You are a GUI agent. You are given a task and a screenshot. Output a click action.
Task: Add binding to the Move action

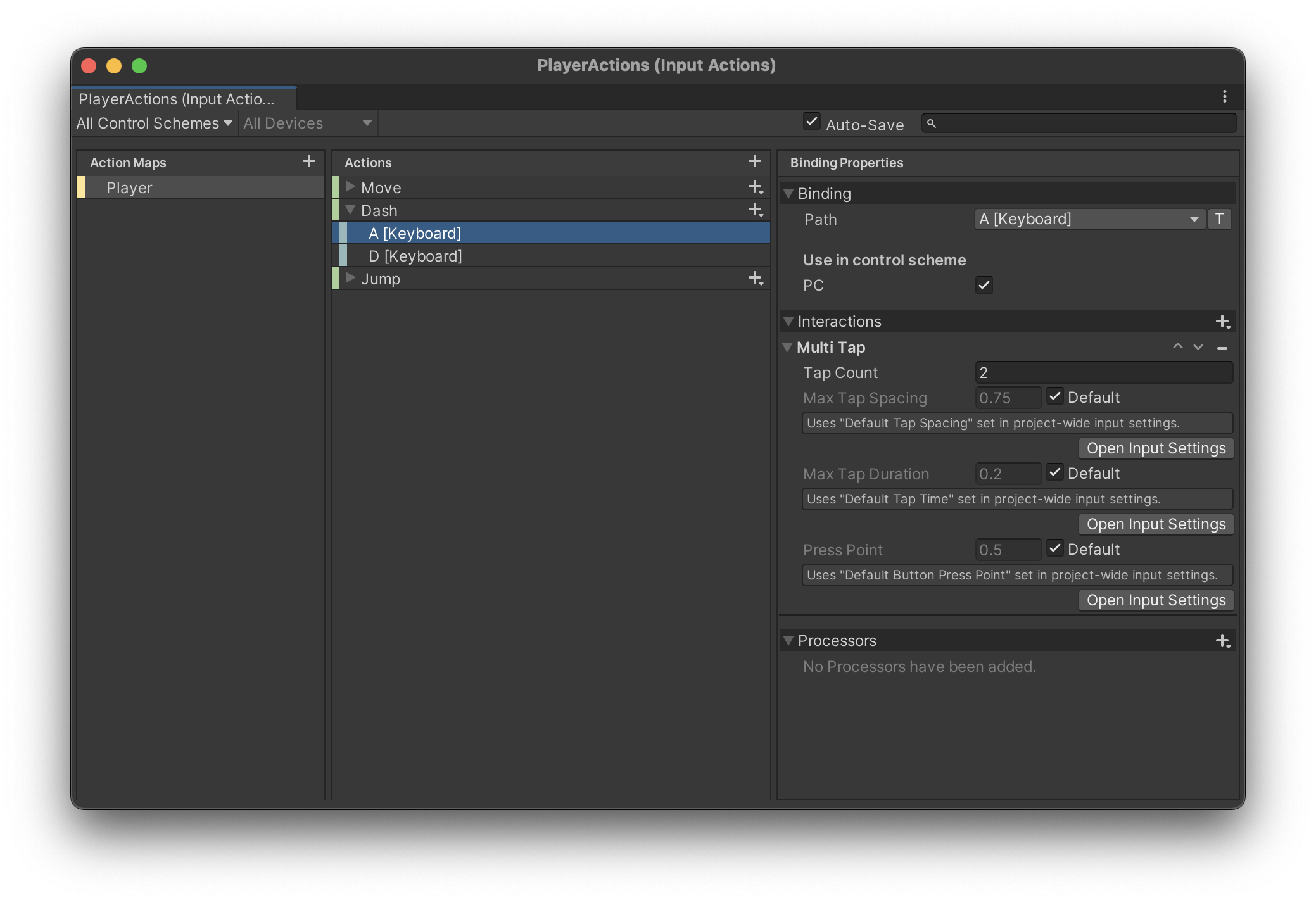pyautogui.click(x=755, y=187)
